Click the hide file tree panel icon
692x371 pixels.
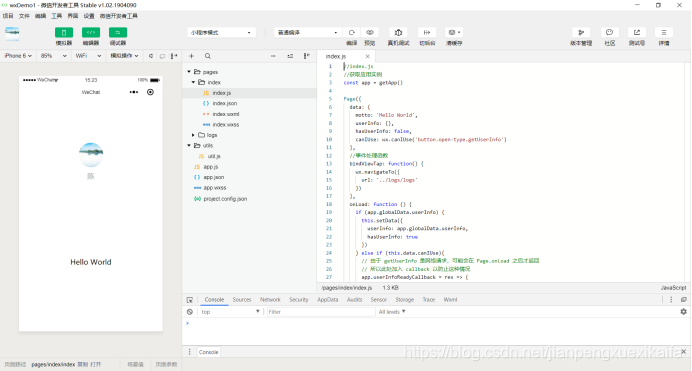click(x=307, y=56)
